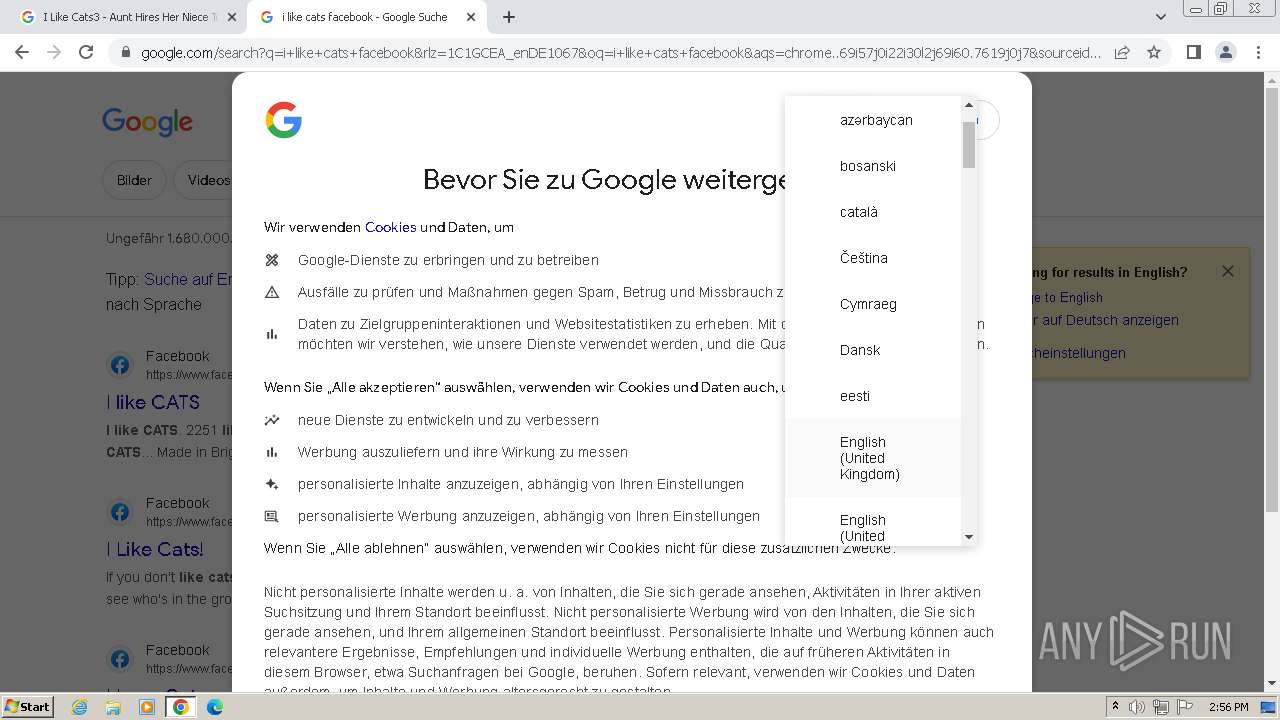Pick Dansk language option

tap(873, 350)
